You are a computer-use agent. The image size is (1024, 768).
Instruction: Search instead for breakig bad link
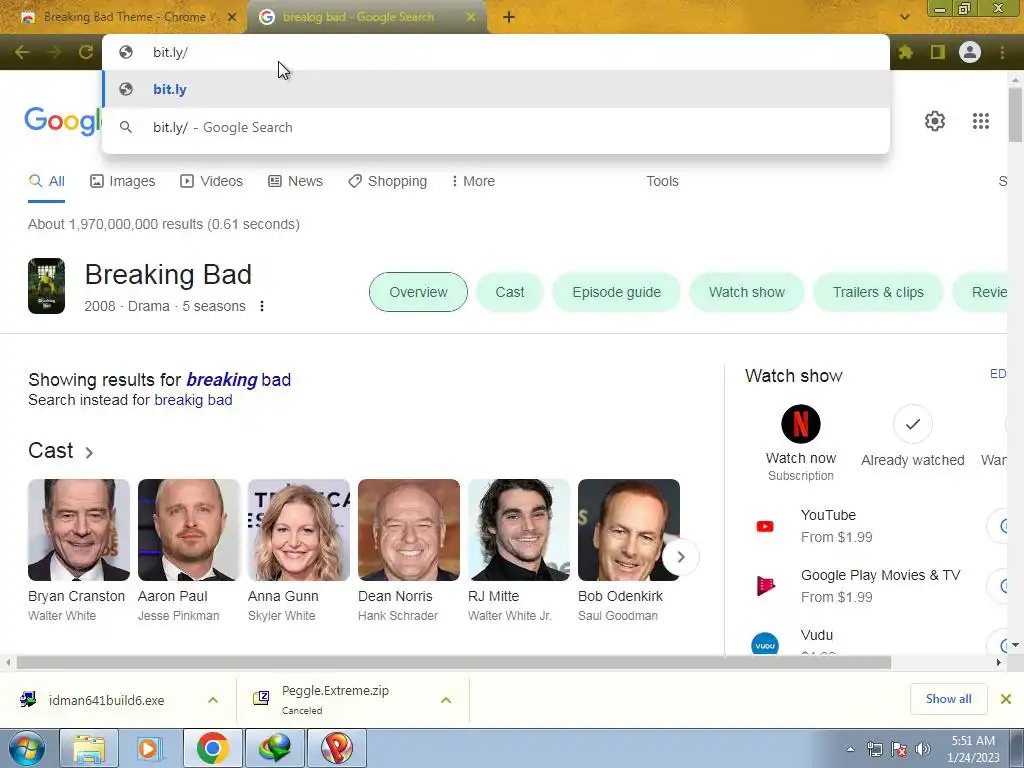tap(193, 400)
